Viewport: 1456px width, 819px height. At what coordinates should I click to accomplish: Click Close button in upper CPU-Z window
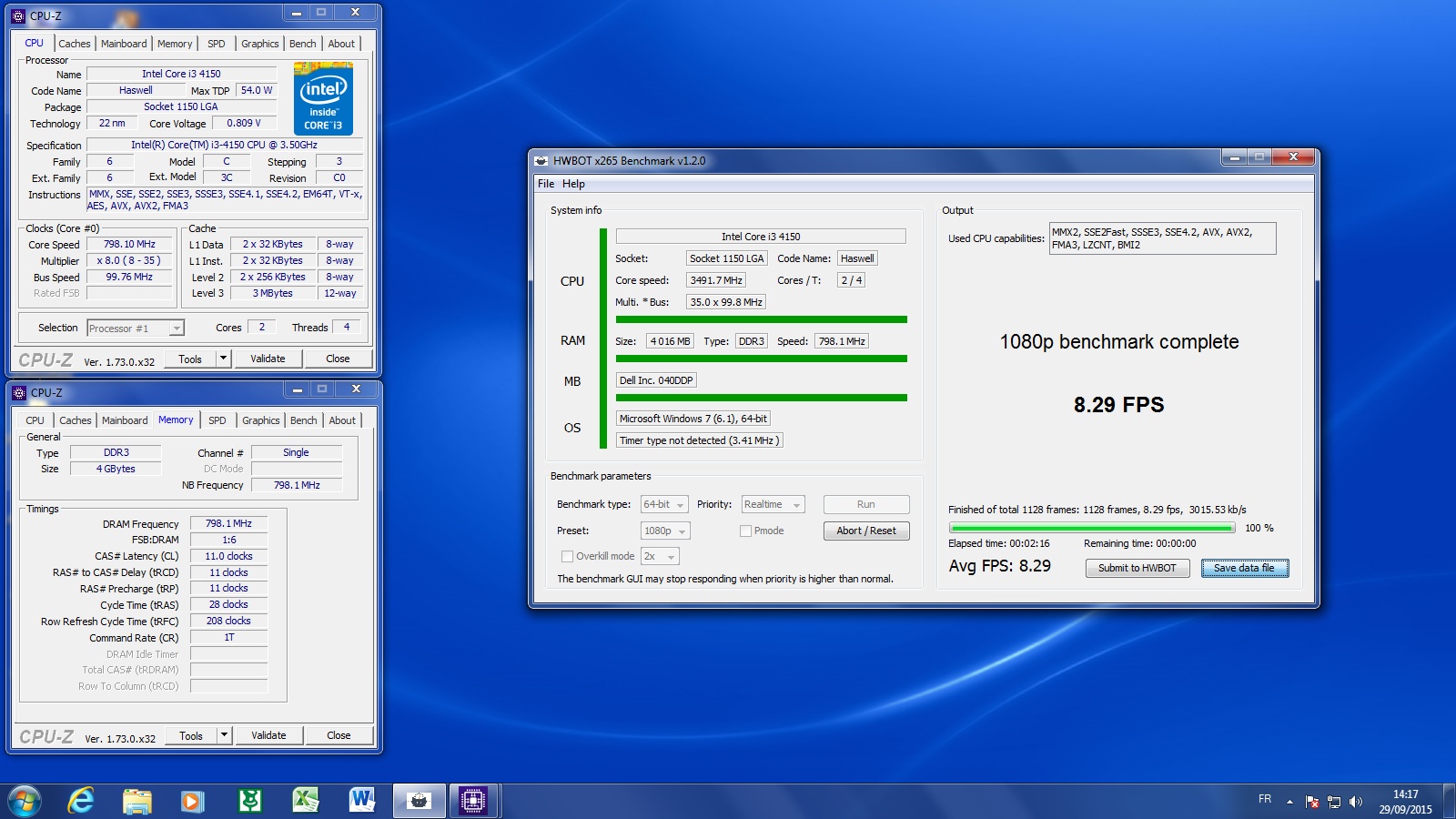click(338, 359)
